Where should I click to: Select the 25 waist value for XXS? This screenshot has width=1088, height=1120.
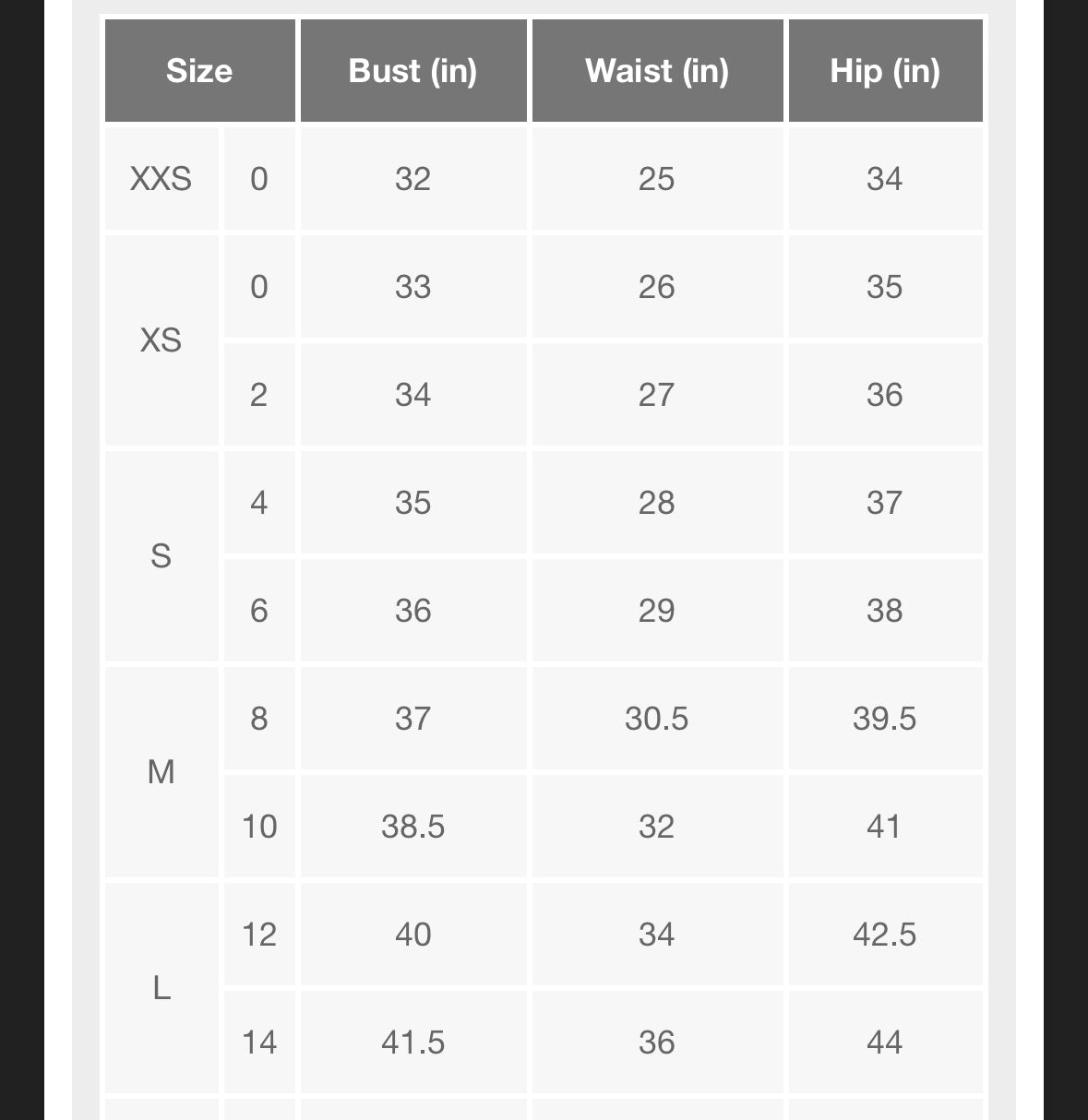pos(657,179)
